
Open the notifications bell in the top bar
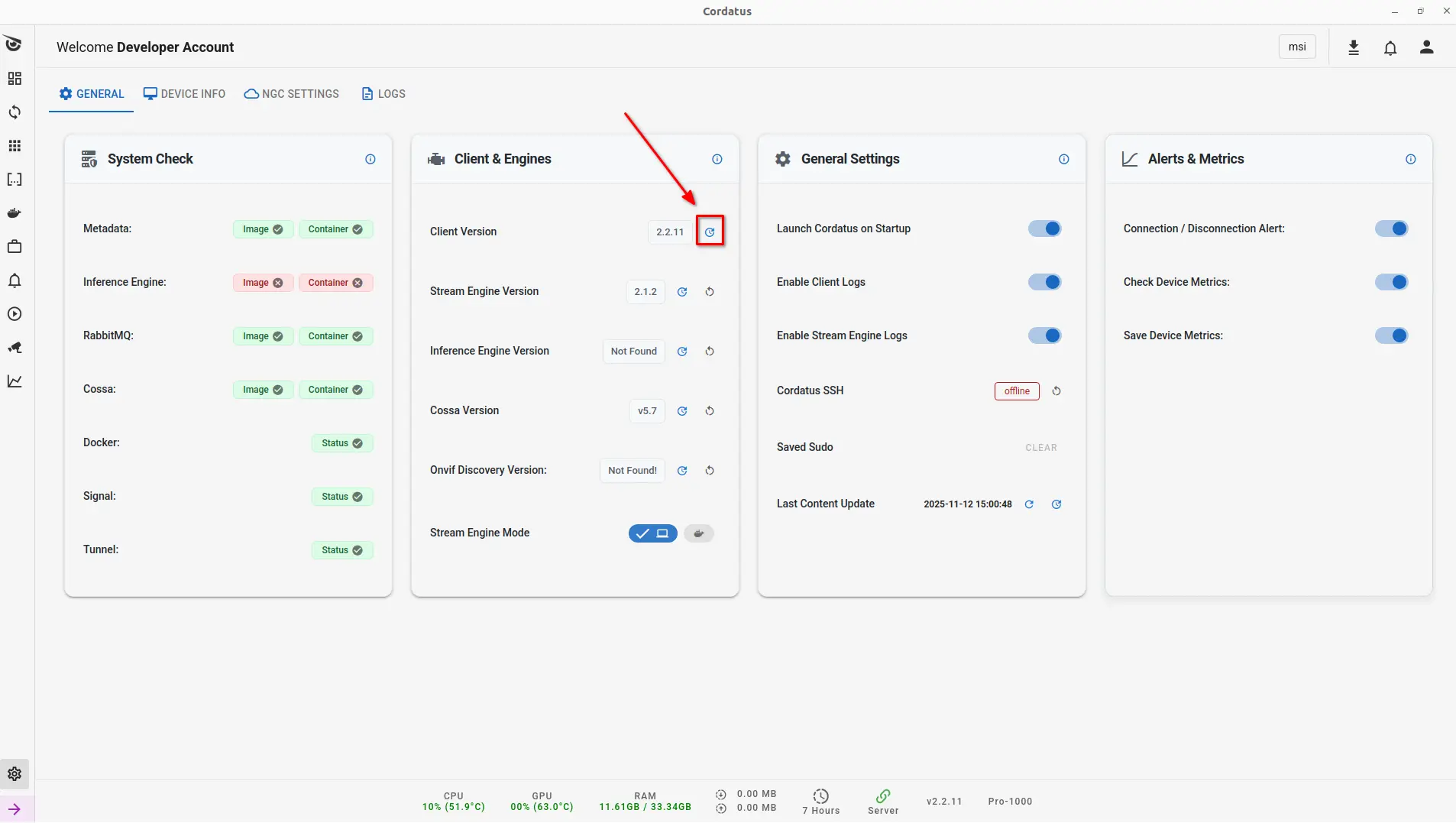(x=1390, y=47)
